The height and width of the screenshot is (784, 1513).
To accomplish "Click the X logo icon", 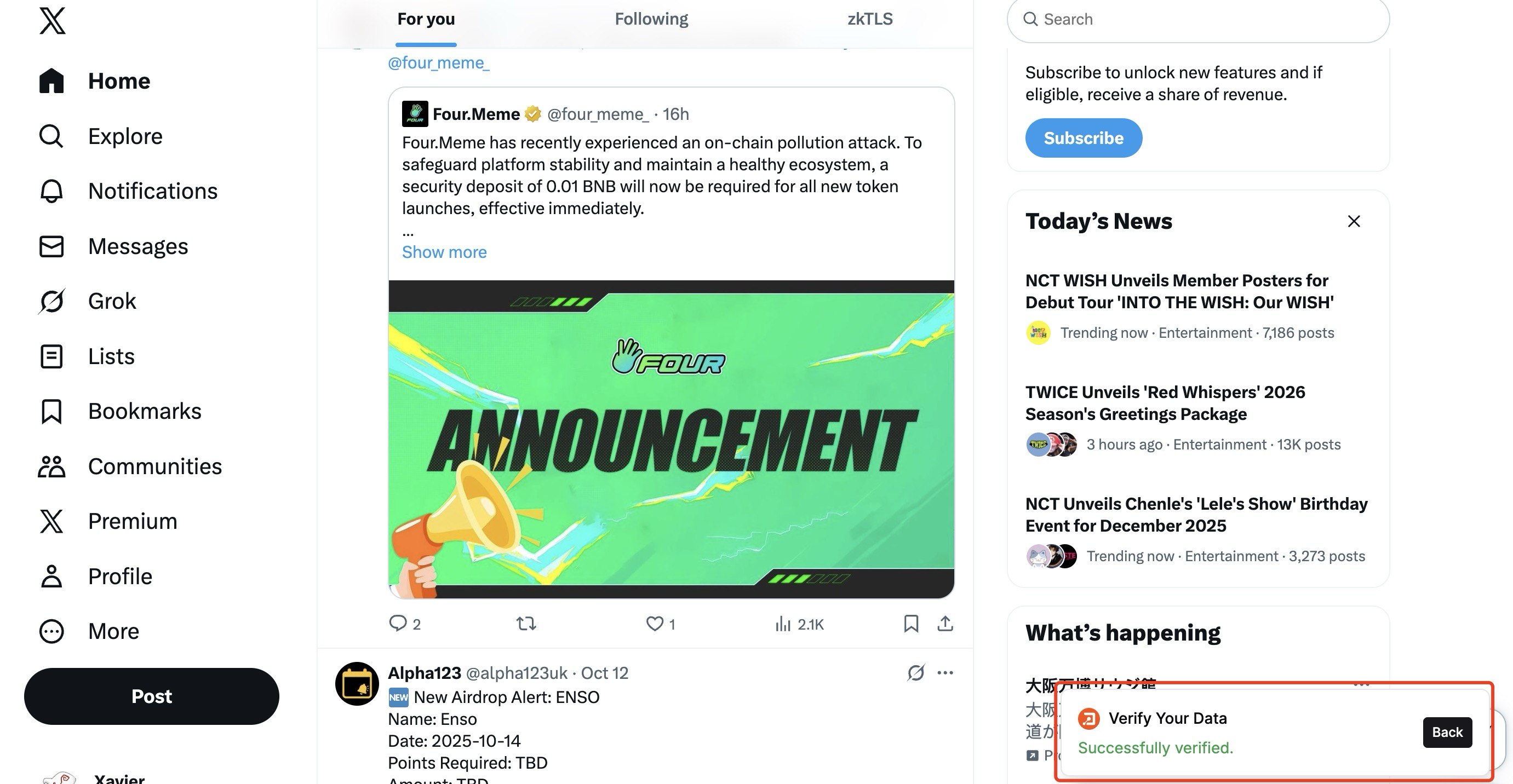I will pos(52,21).
